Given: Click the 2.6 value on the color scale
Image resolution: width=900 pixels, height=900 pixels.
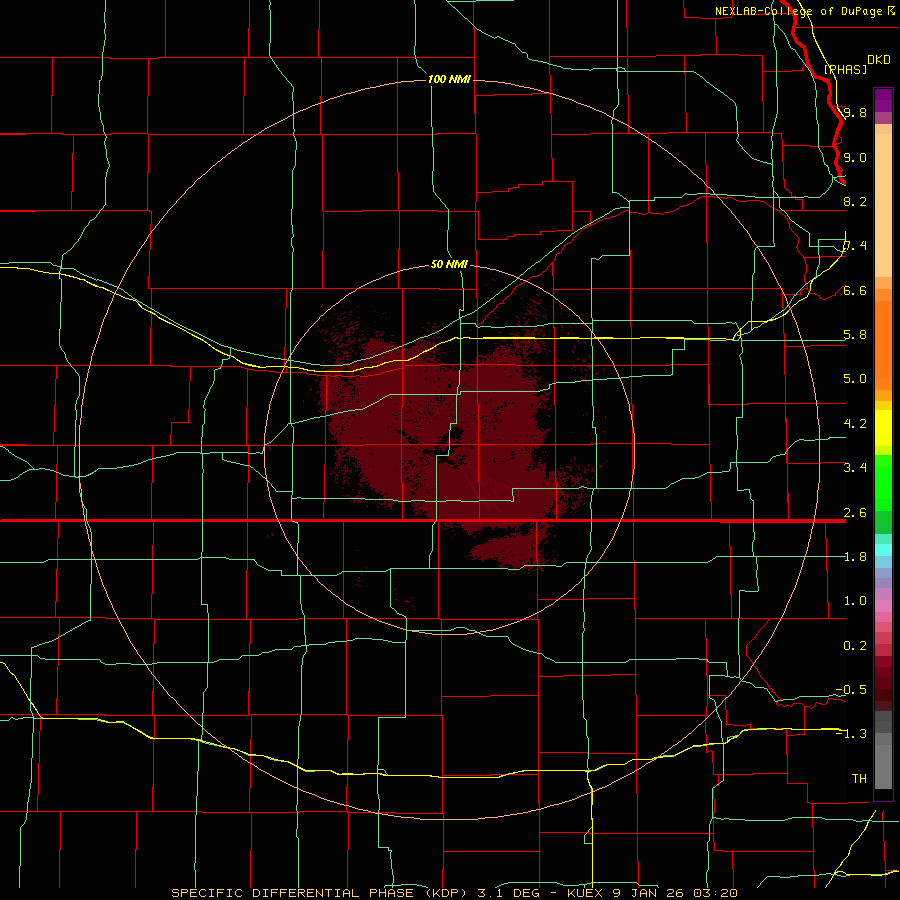Looking at the screenshot, I should tap(855, 513).
